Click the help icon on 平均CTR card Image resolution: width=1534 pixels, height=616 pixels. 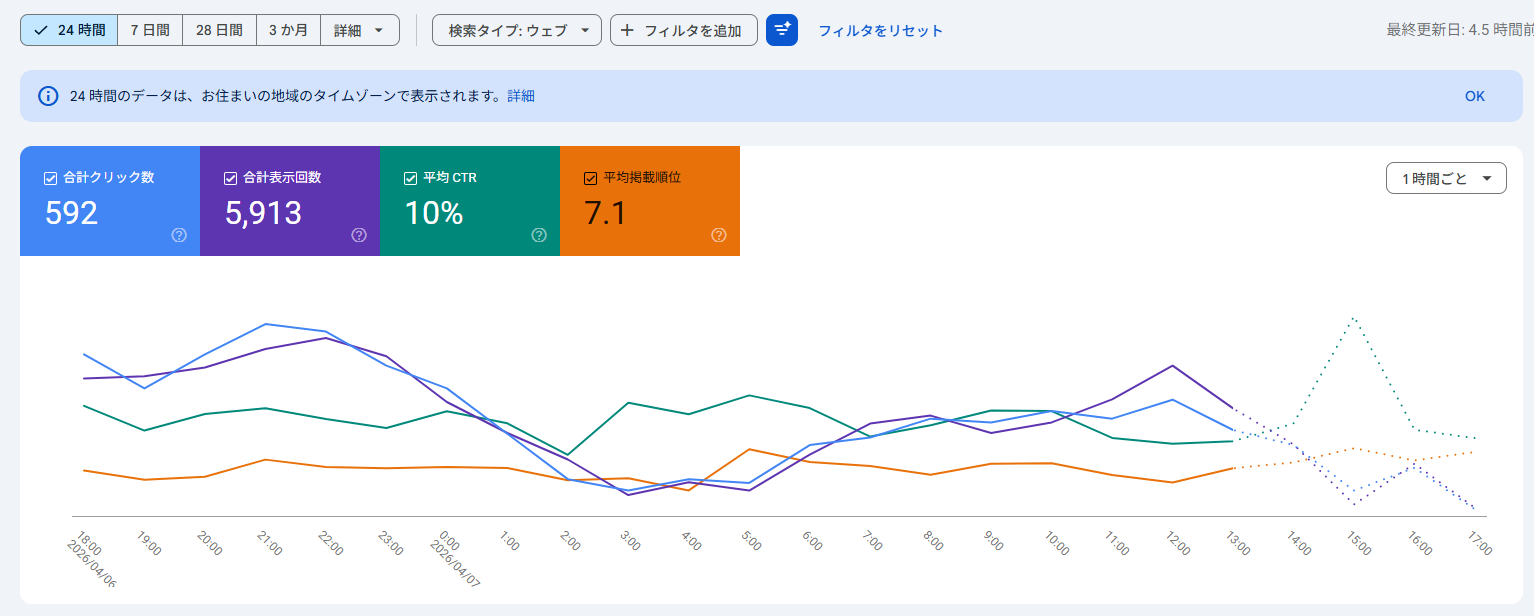539,235
